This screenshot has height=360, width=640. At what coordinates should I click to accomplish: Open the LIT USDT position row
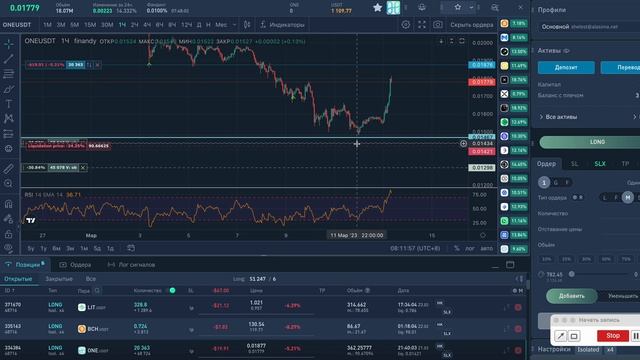click(263, 307)
